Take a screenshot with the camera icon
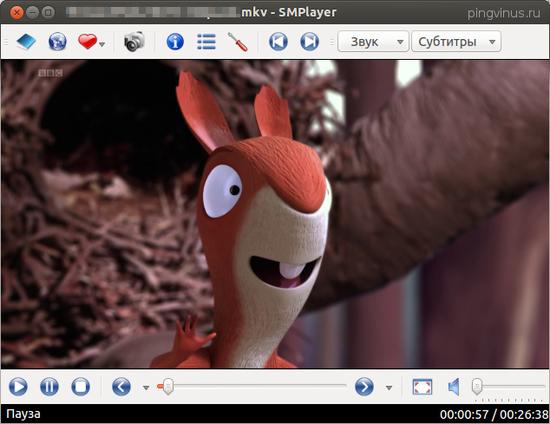550x424 pixels. [x=134, y=42]
